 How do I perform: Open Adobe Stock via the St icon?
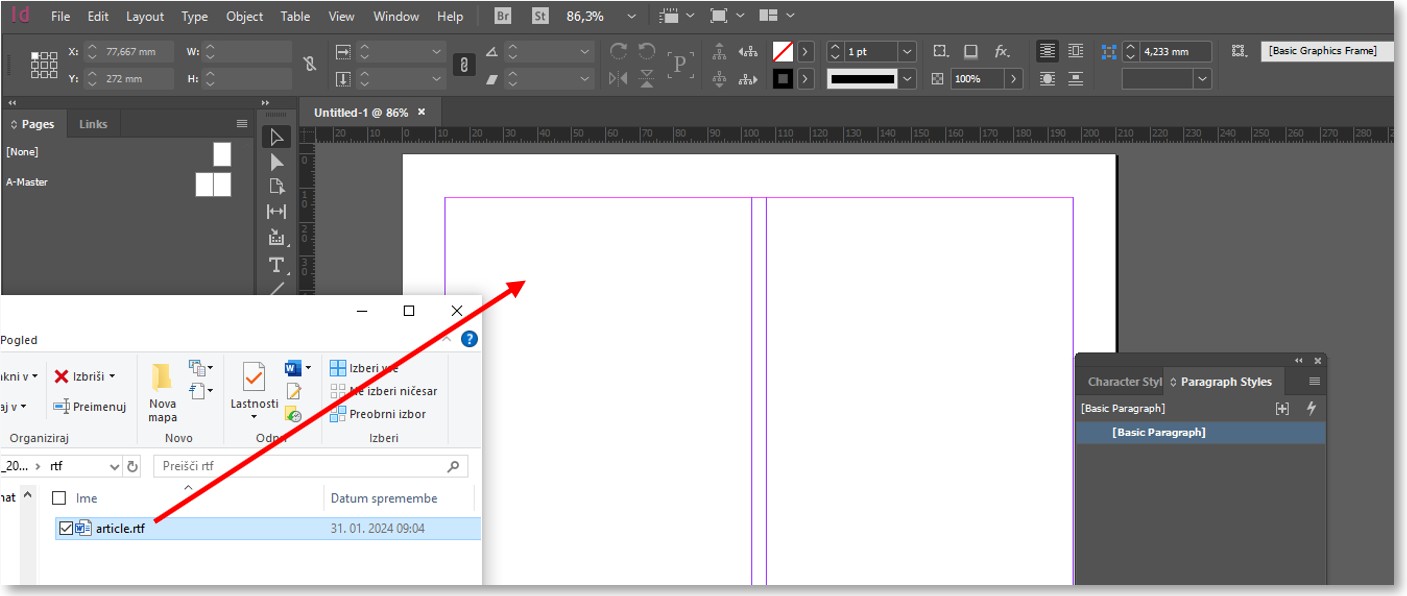click(x=540, y=16)
